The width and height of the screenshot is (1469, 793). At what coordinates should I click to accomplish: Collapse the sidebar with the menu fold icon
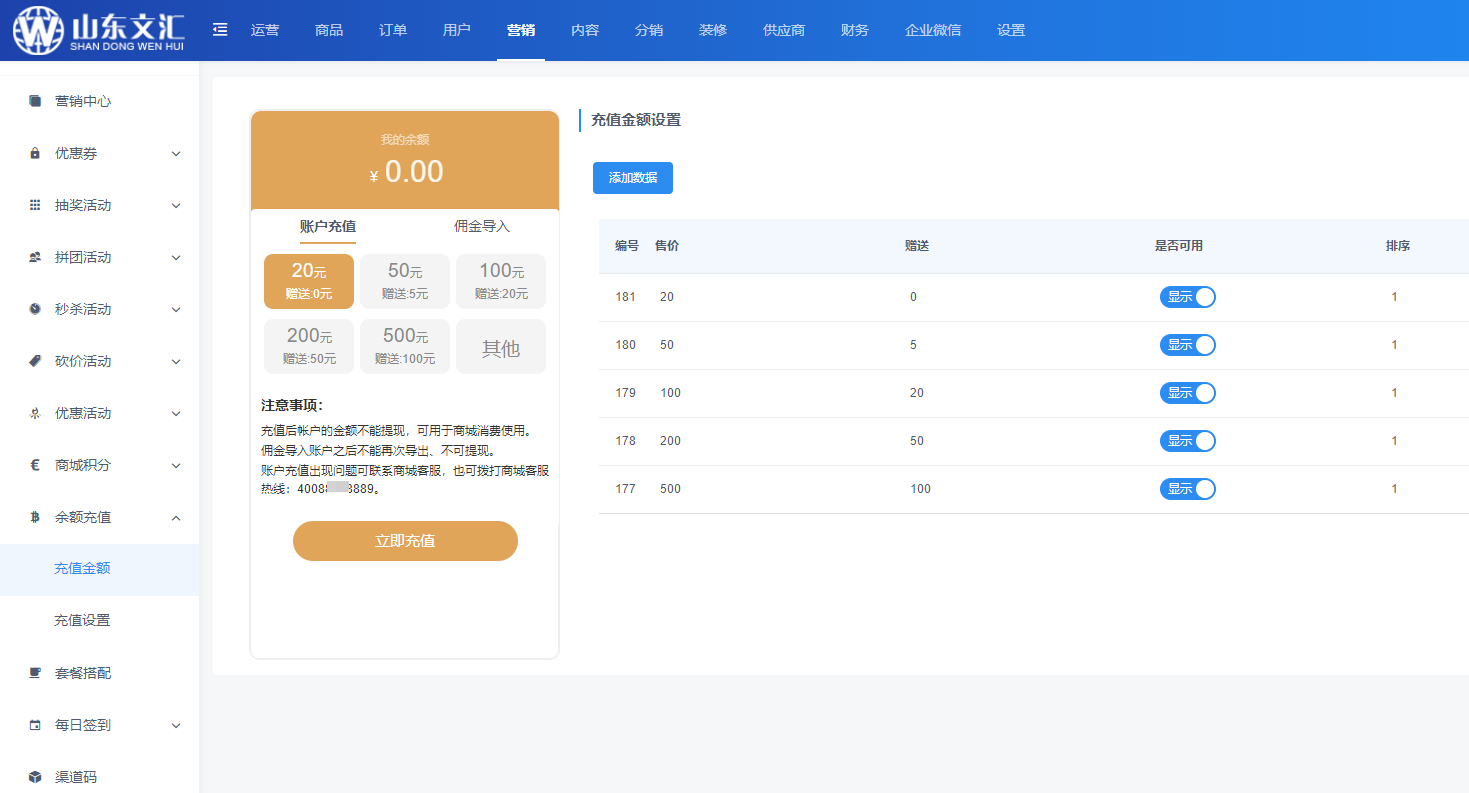click(x=220, y=30)
